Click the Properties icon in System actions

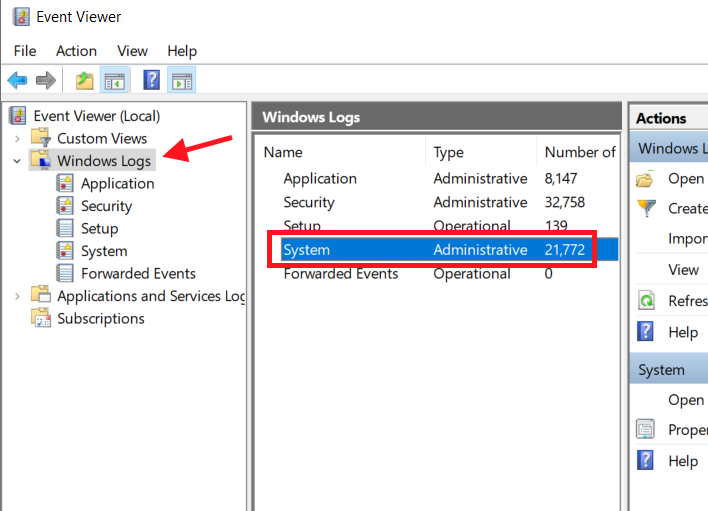point(645,429)
